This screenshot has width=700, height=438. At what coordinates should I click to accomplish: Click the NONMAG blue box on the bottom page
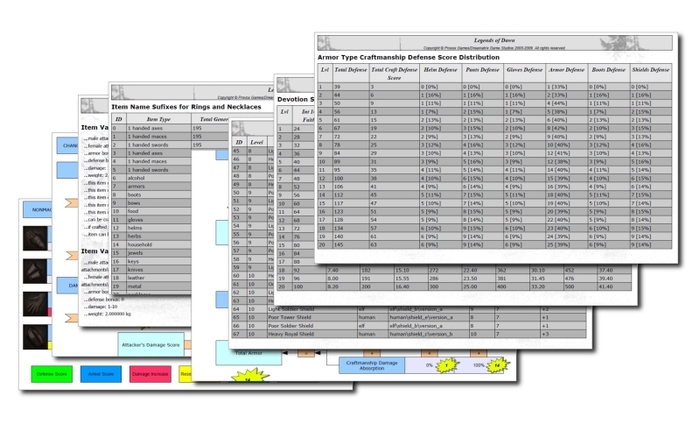click(x=38, y=209)
